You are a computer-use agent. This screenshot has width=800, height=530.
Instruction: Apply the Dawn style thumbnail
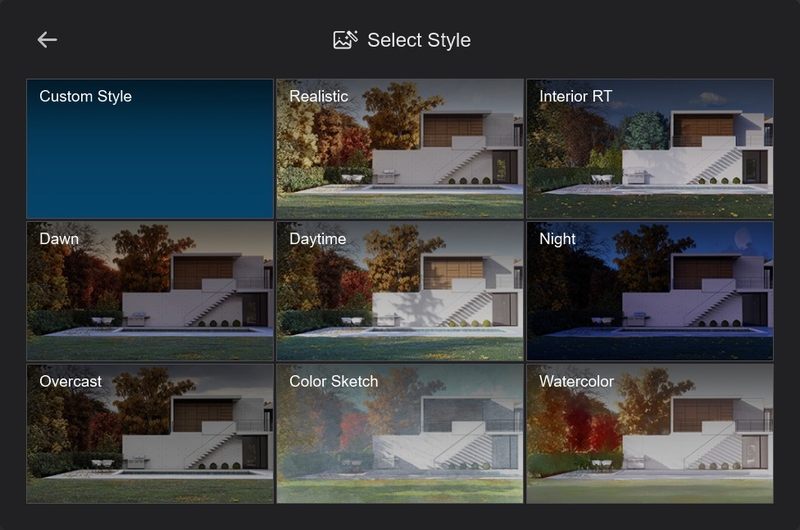click(x=150, y=291)
